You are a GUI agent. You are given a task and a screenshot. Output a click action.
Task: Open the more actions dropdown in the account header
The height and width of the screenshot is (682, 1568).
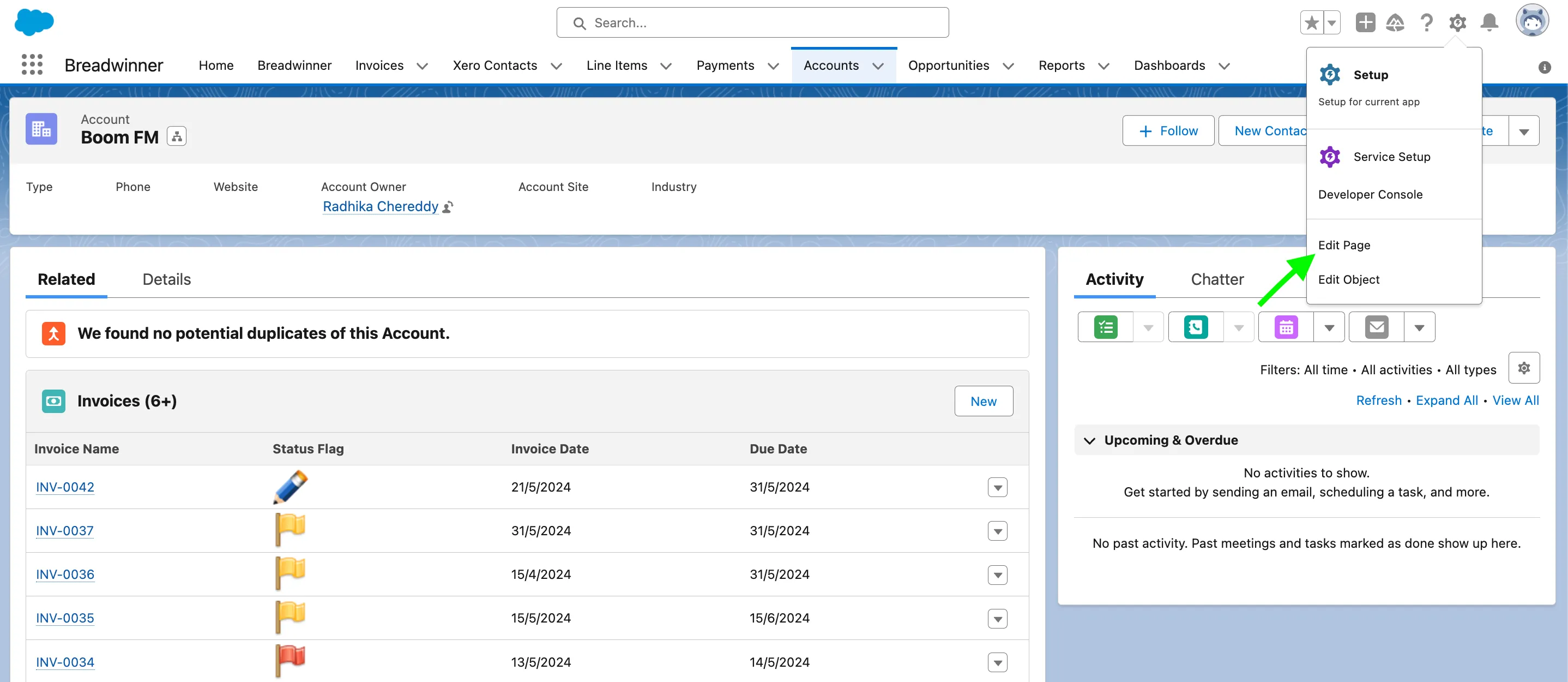1523,131
